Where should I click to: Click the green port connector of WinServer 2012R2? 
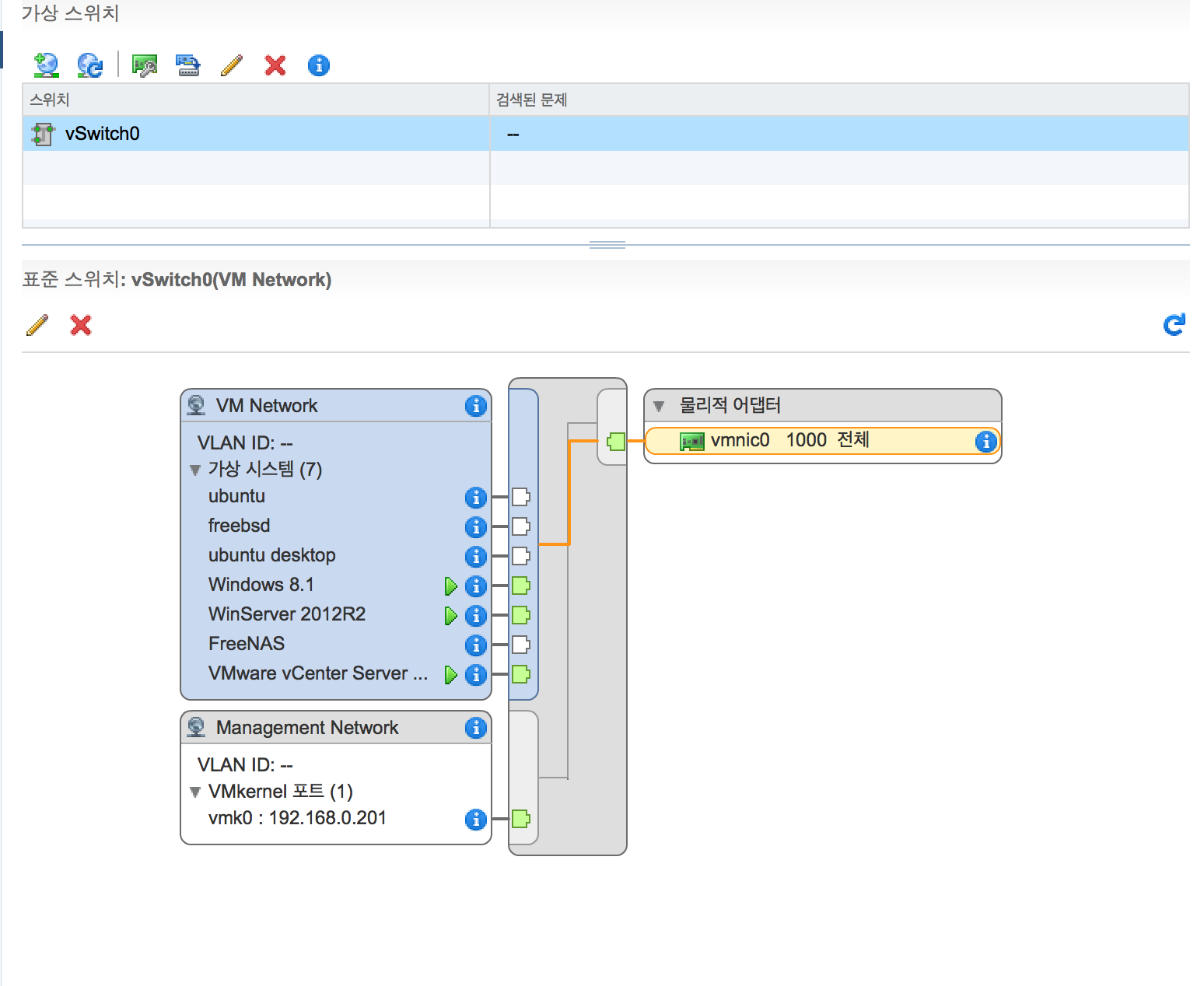click(x=521, y=615)
